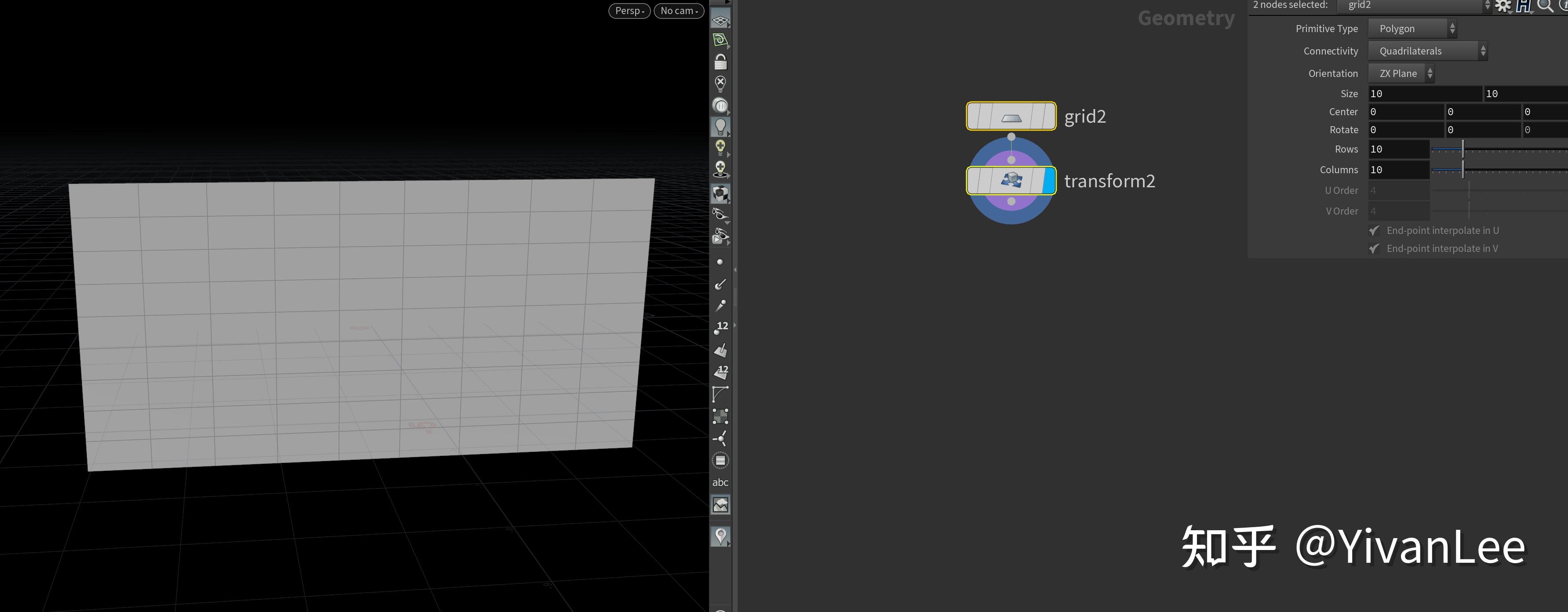Screen dimensions: 1568x612
Task: Click the checkered cube material display icon
Action: (x=720, y=193)
